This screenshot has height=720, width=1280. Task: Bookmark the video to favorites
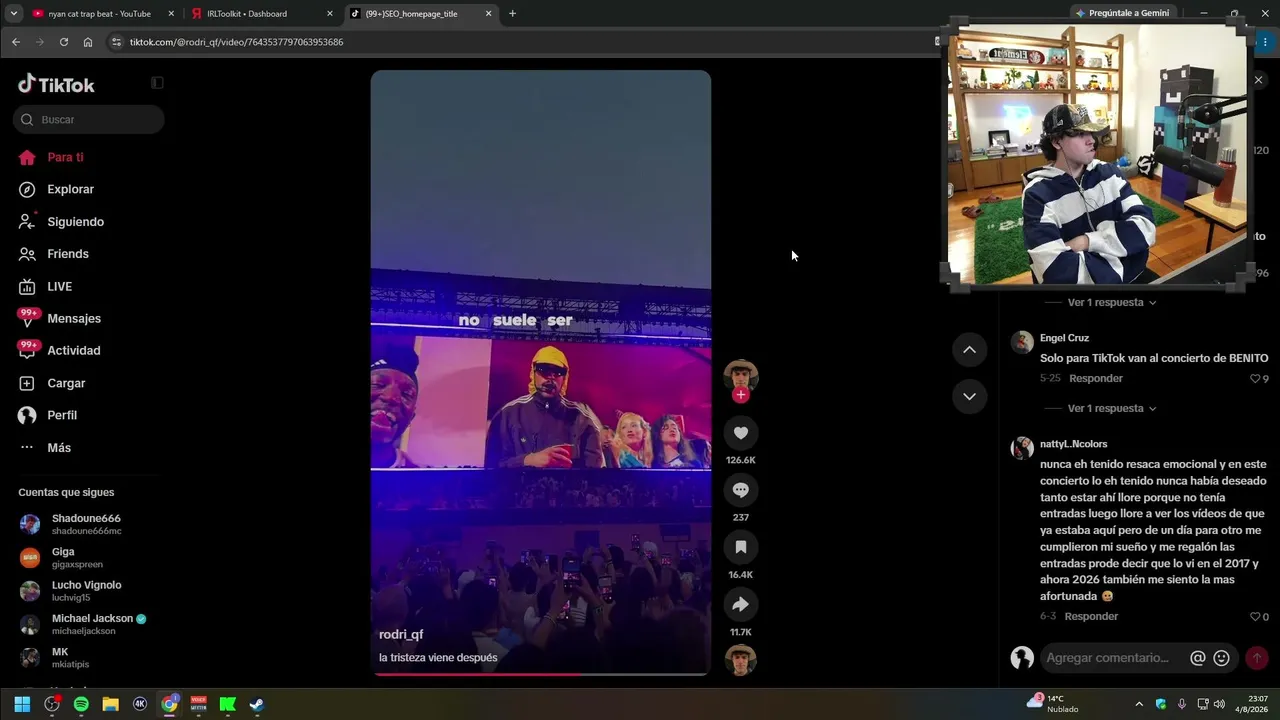point(740,547)
